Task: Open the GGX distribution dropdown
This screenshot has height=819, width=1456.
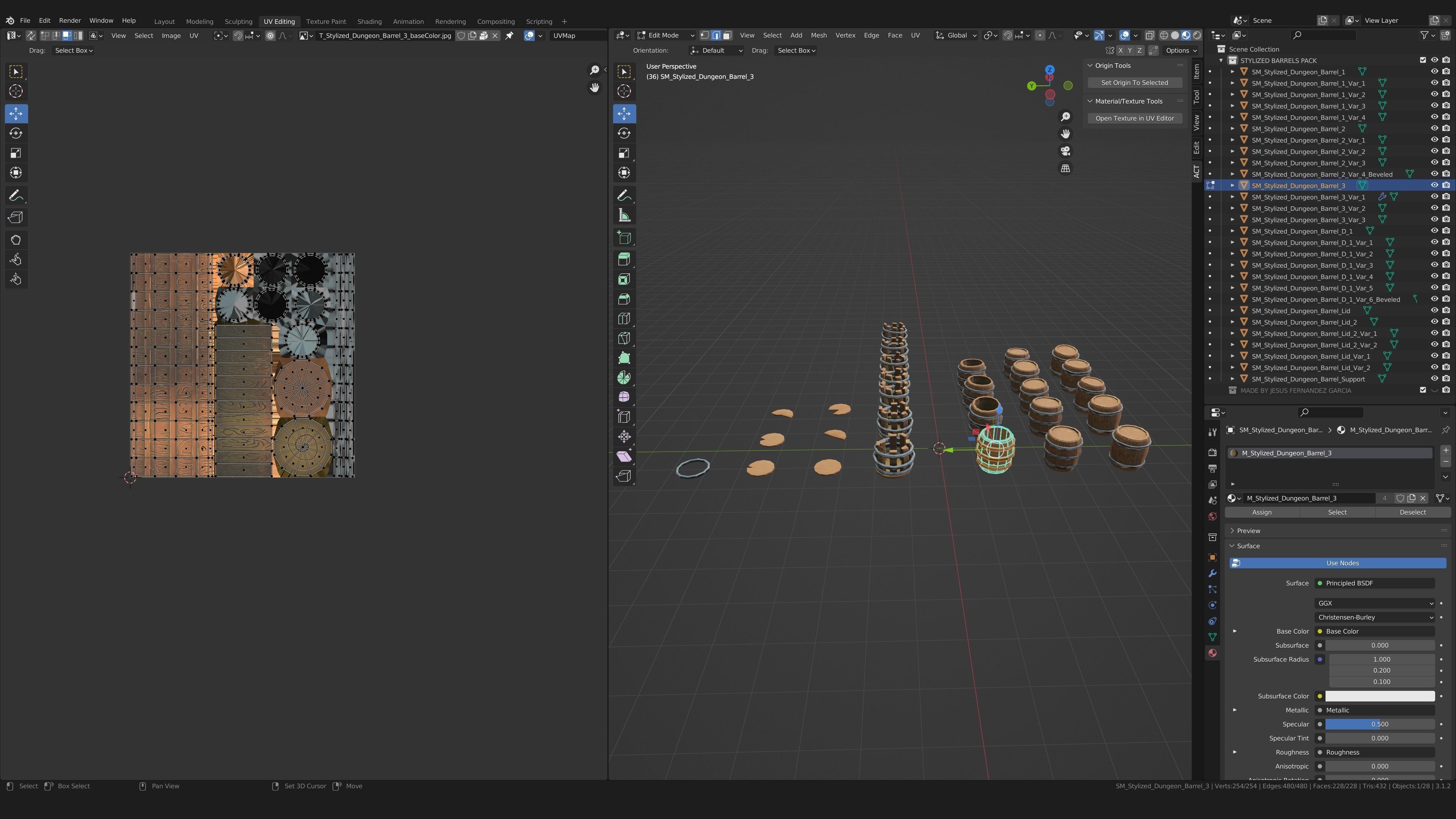Action: pos(1374,603)
